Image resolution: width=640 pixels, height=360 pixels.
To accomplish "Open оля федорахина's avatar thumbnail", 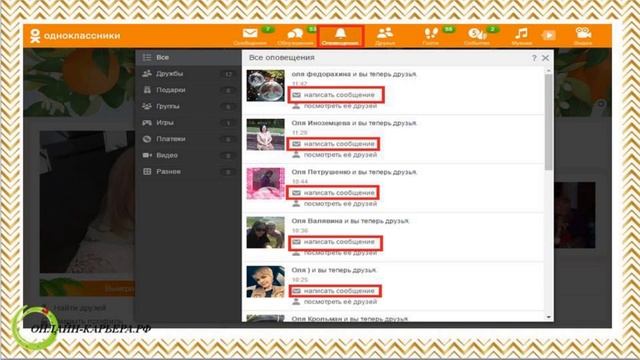I will (x=265, y=86).
